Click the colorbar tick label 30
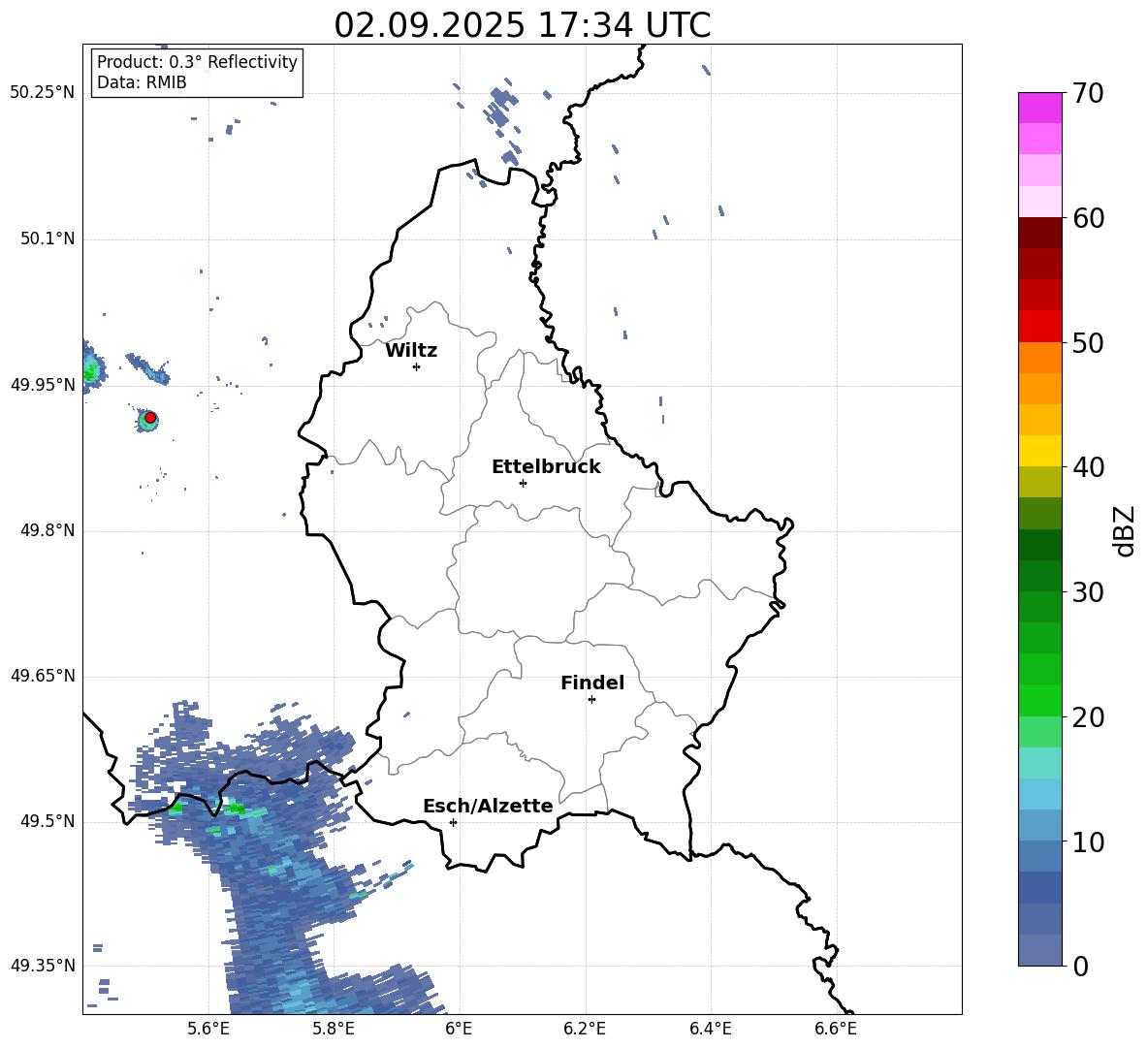1148x1048 pixels. (1088, 592)
